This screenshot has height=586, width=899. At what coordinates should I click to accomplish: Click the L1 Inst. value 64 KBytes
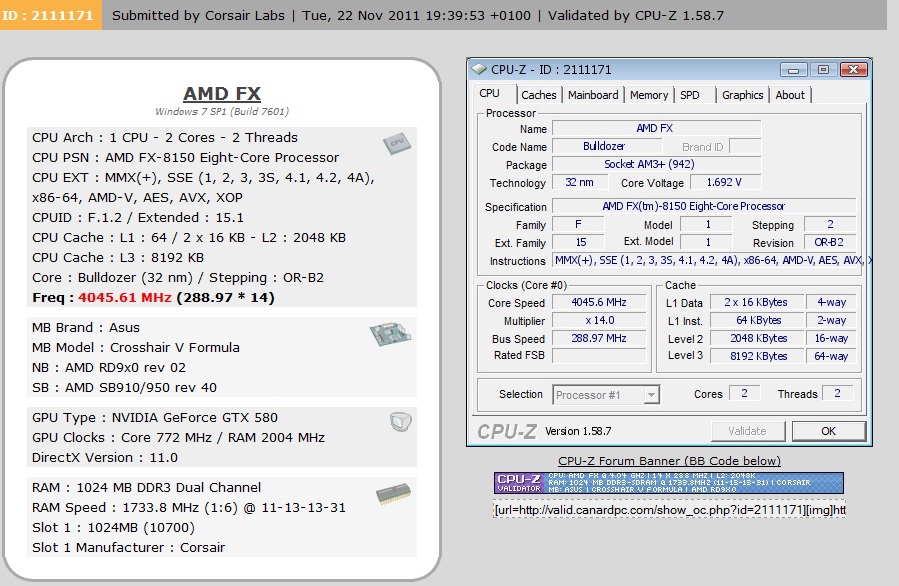click(x=756, y=321)
